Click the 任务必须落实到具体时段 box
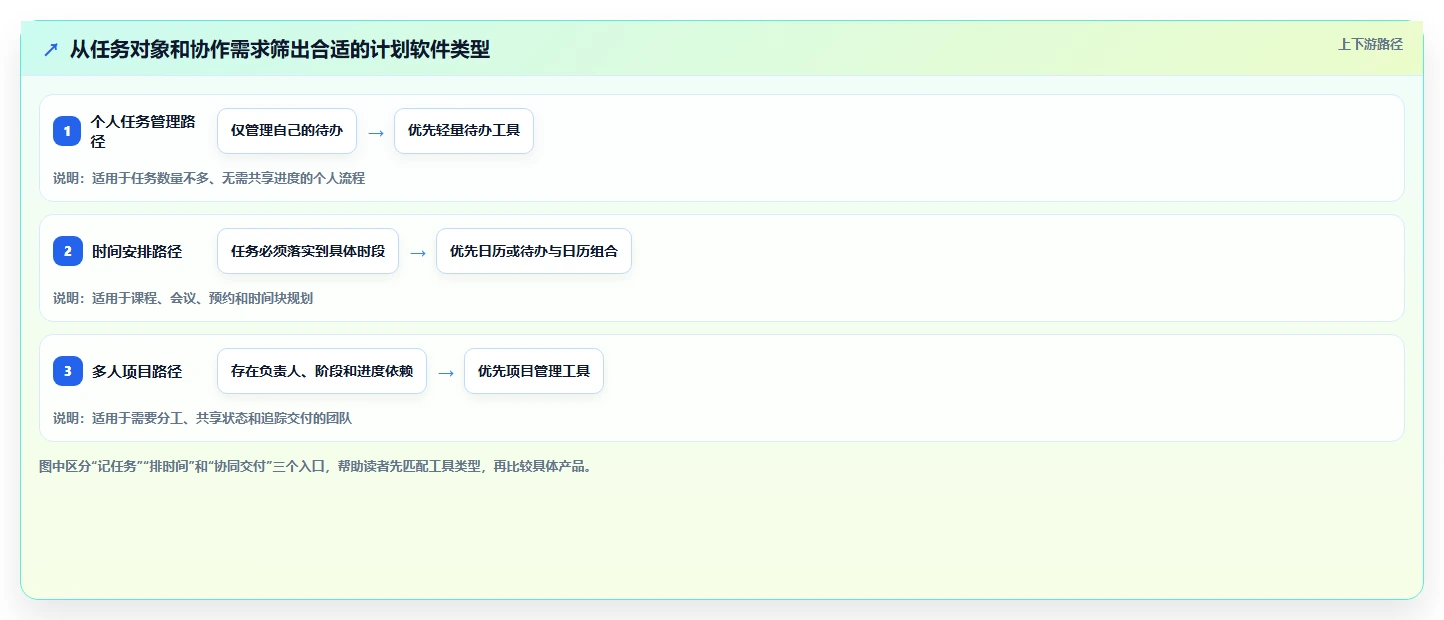The image size is (1444, 620). click(x=308, y=251)
